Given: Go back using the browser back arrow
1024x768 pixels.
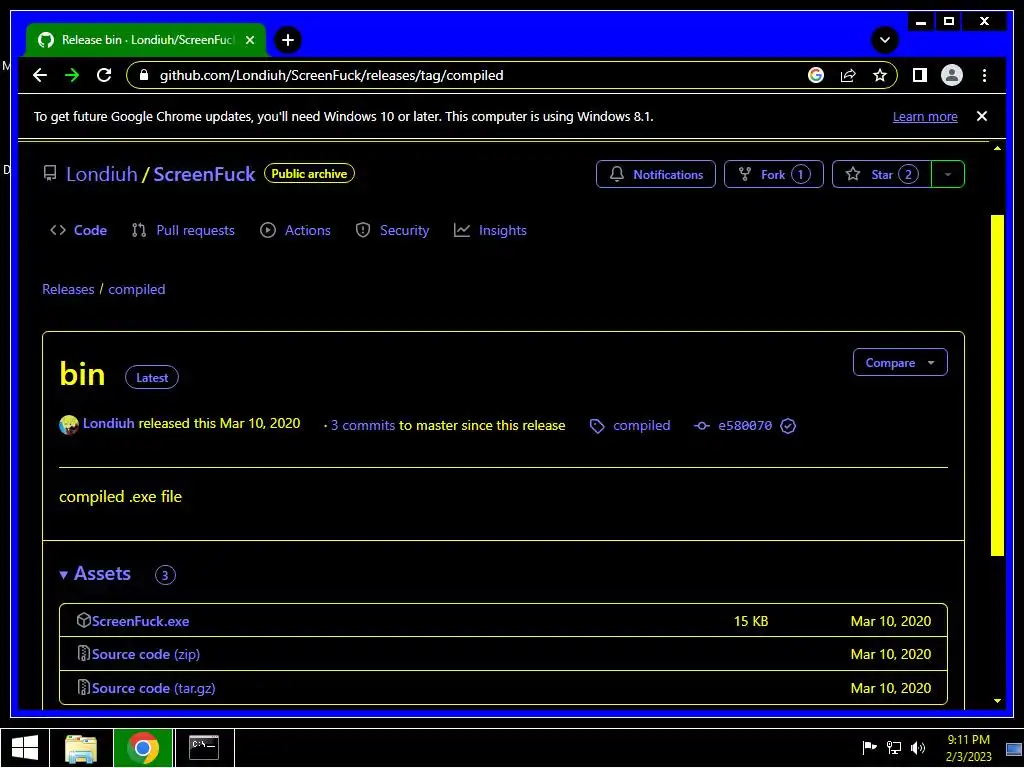Looking at the screenshot, I should (40, 75).
